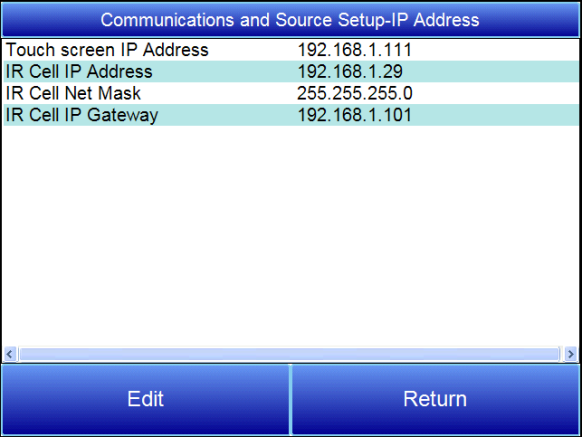The image size is (582, 437).
Task: Select the 192.168.1.101 gateway value
Action: (354, 115)
